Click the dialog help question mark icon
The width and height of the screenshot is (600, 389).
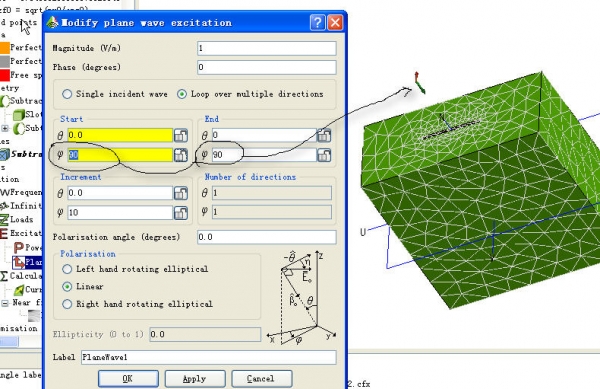pyautogui.click(x=318, y=23)
